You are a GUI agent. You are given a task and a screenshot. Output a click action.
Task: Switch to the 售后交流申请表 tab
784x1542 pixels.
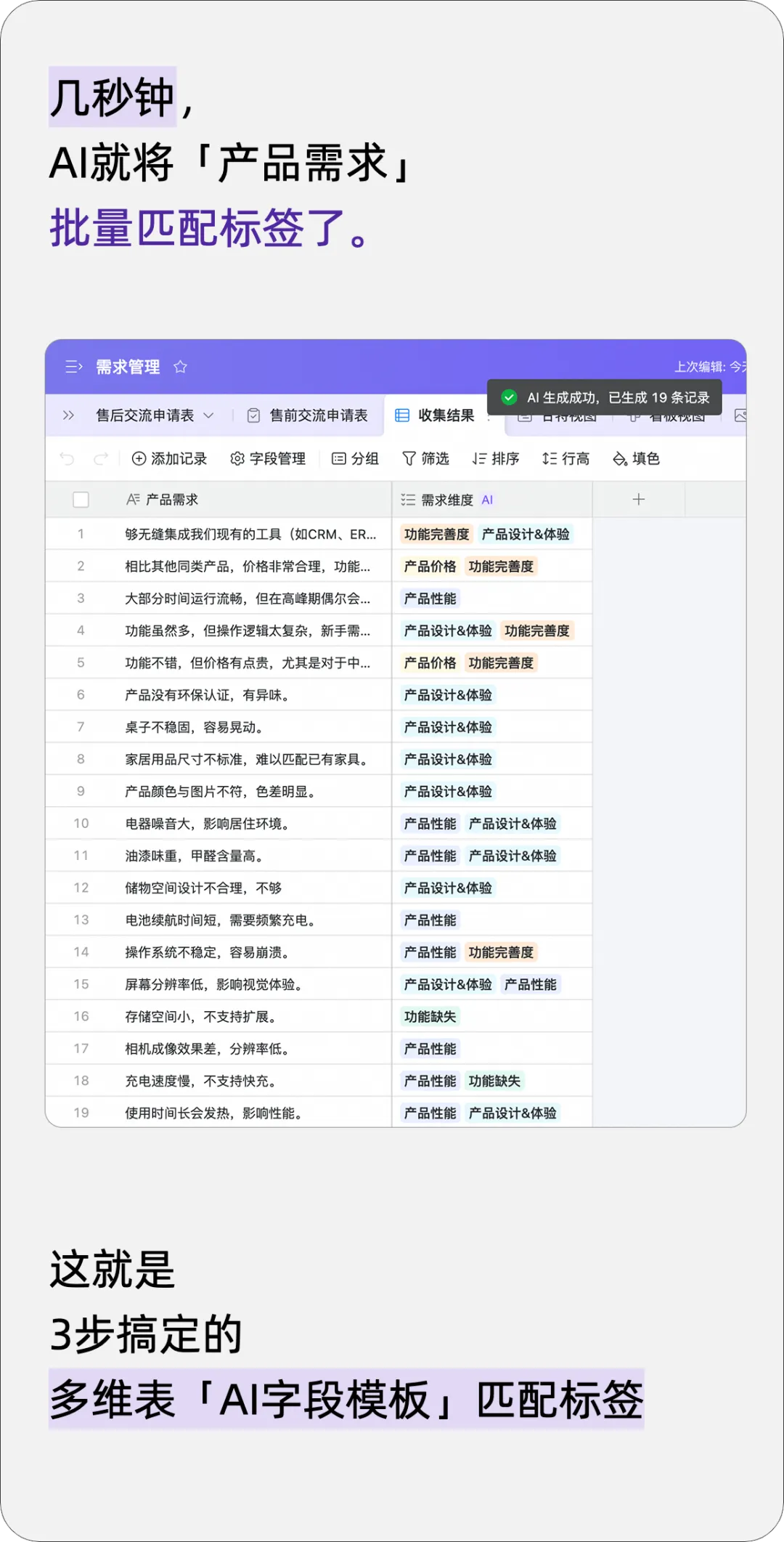coord(145,415)
